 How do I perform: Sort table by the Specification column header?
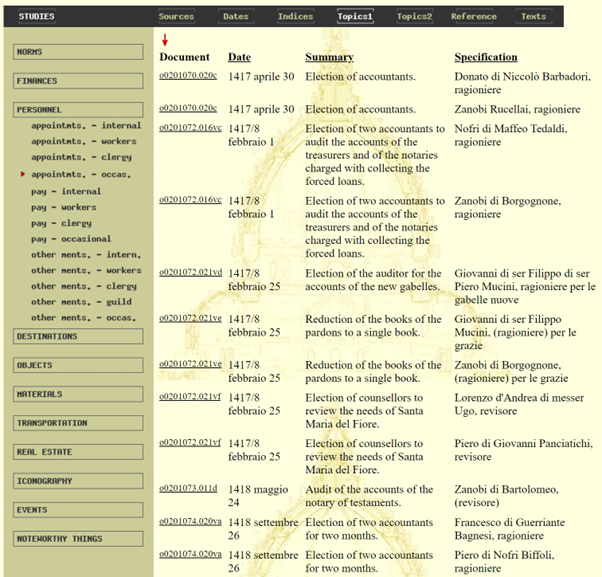[486, 57]
